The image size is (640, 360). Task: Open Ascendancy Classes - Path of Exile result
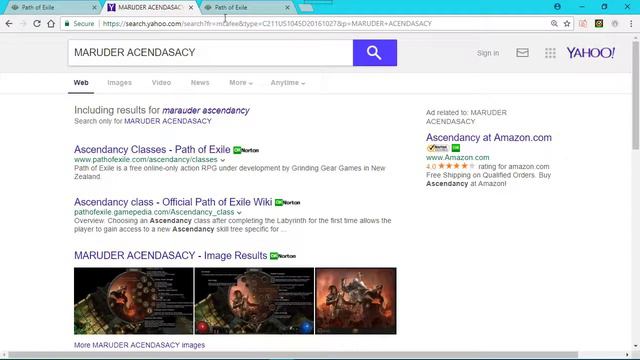coord(152,149)
